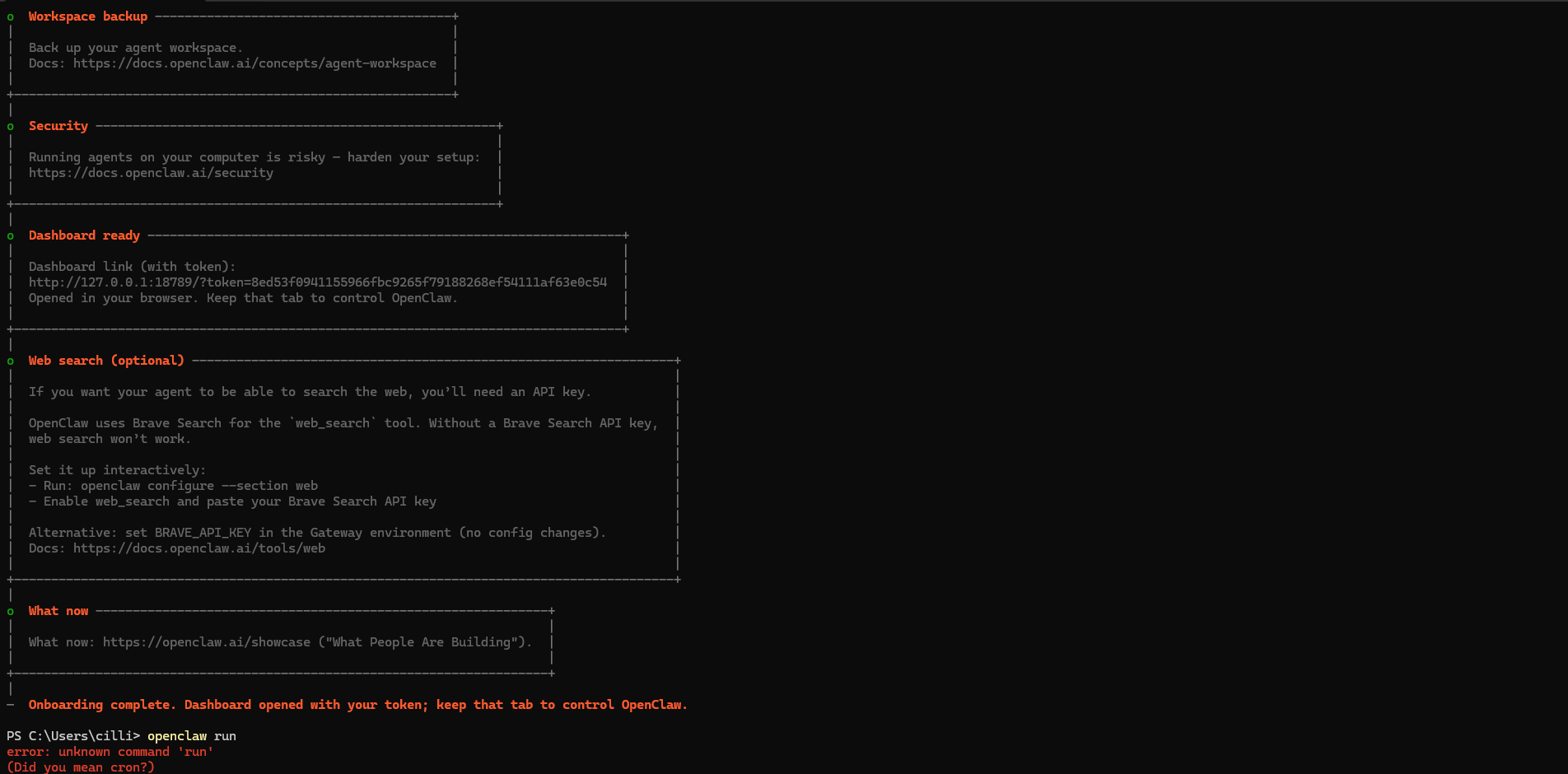Click the 'What now' section heading
Screen dimensions: 1568x774
58,611
